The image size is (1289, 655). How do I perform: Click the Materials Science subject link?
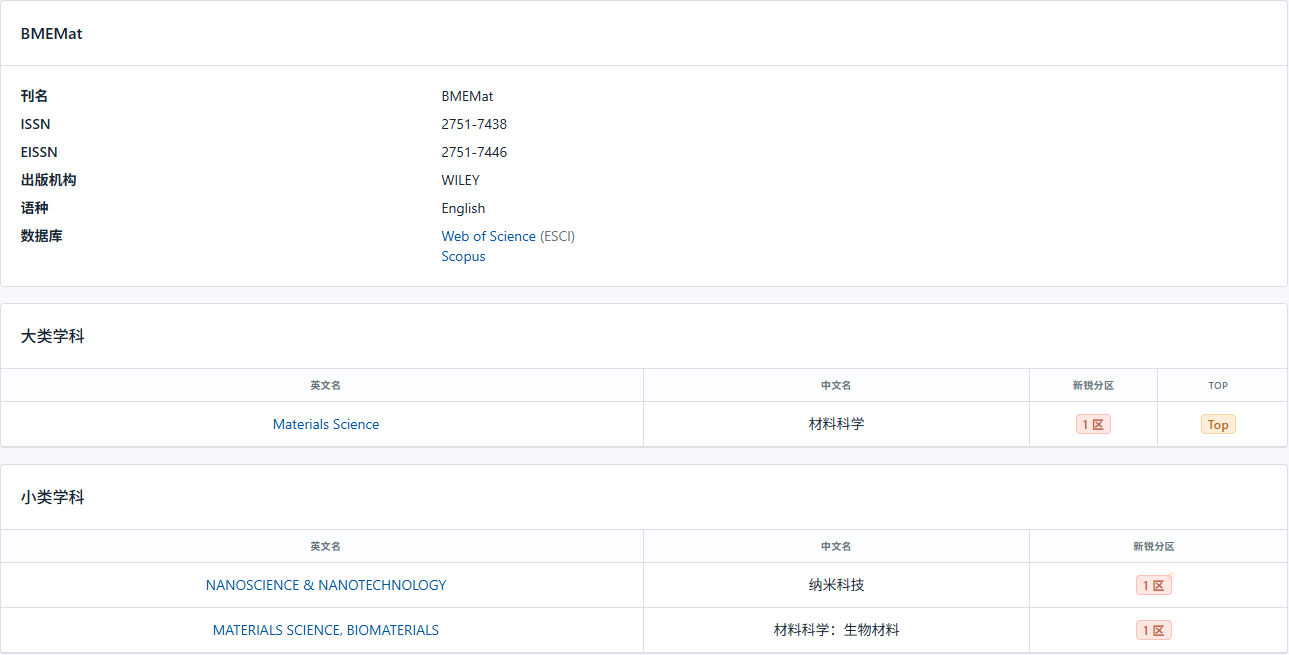(326, 424)
